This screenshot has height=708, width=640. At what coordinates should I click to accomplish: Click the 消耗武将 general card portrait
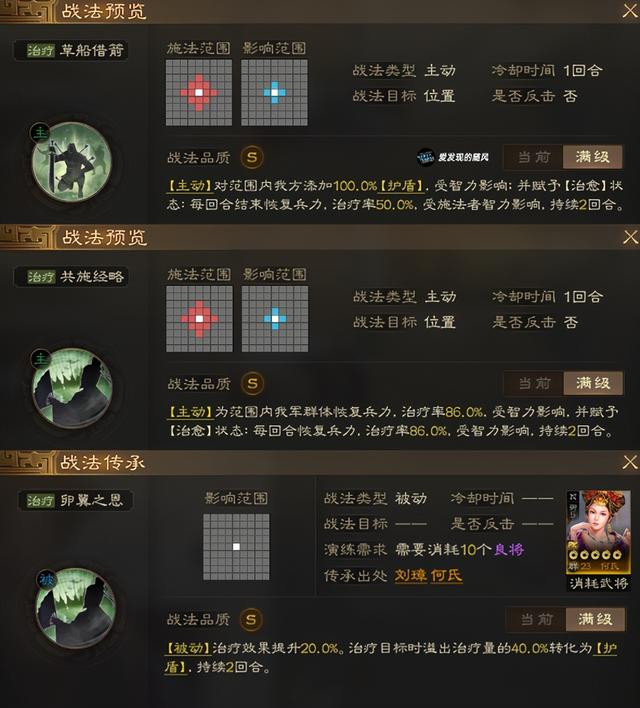click(598, 532)
